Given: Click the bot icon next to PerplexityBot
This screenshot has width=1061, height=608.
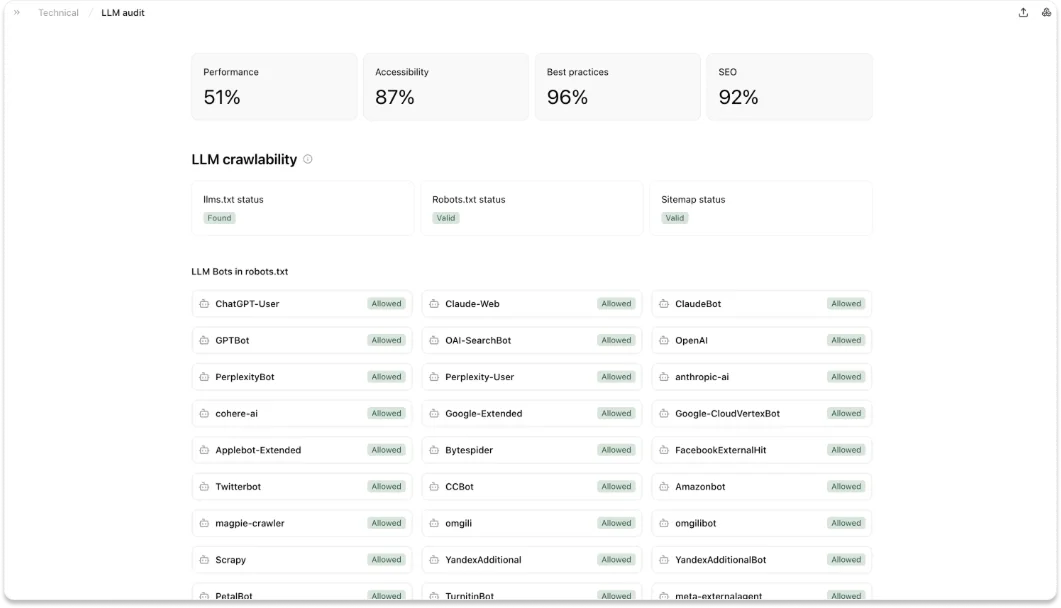Looking at the screenshot, I should [x=204, y=377].
